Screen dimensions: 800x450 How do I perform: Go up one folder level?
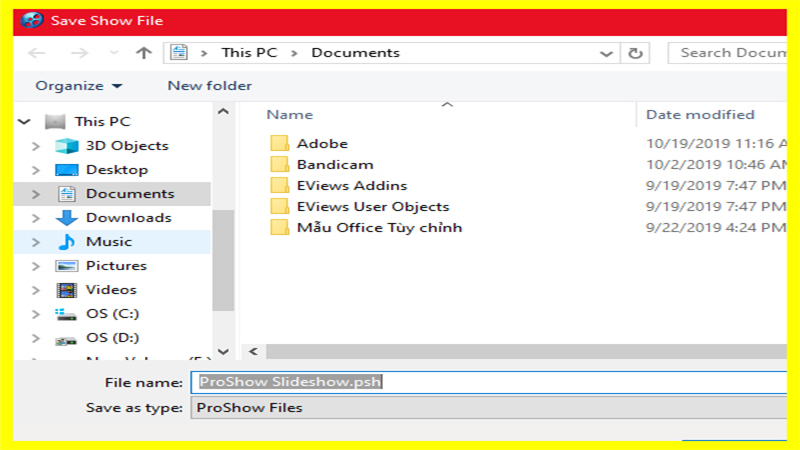click(144, 53)
